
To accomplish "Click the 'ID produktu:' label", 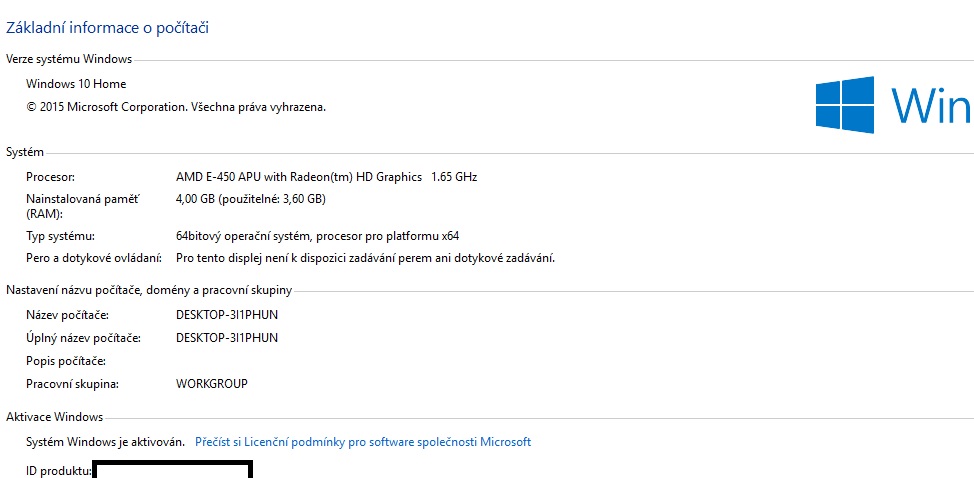I will [58, 469].
